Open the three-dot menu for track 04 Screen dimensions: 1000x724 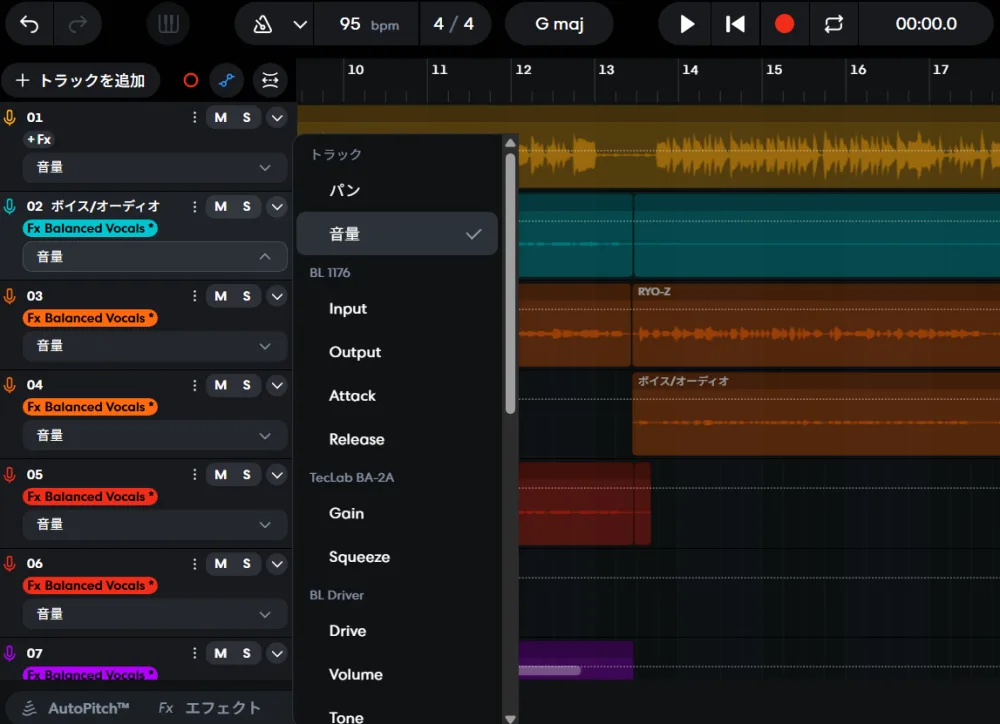point(195,385)
